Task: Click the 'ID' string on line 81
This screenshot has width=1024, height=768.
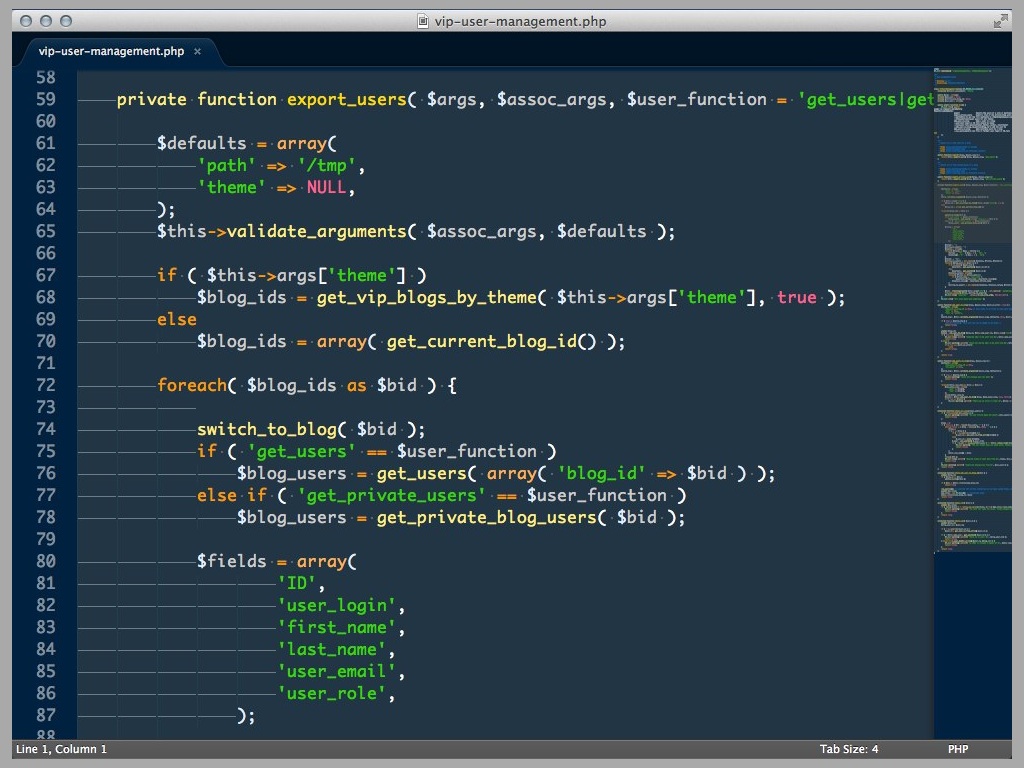Action: coord(297,583)
